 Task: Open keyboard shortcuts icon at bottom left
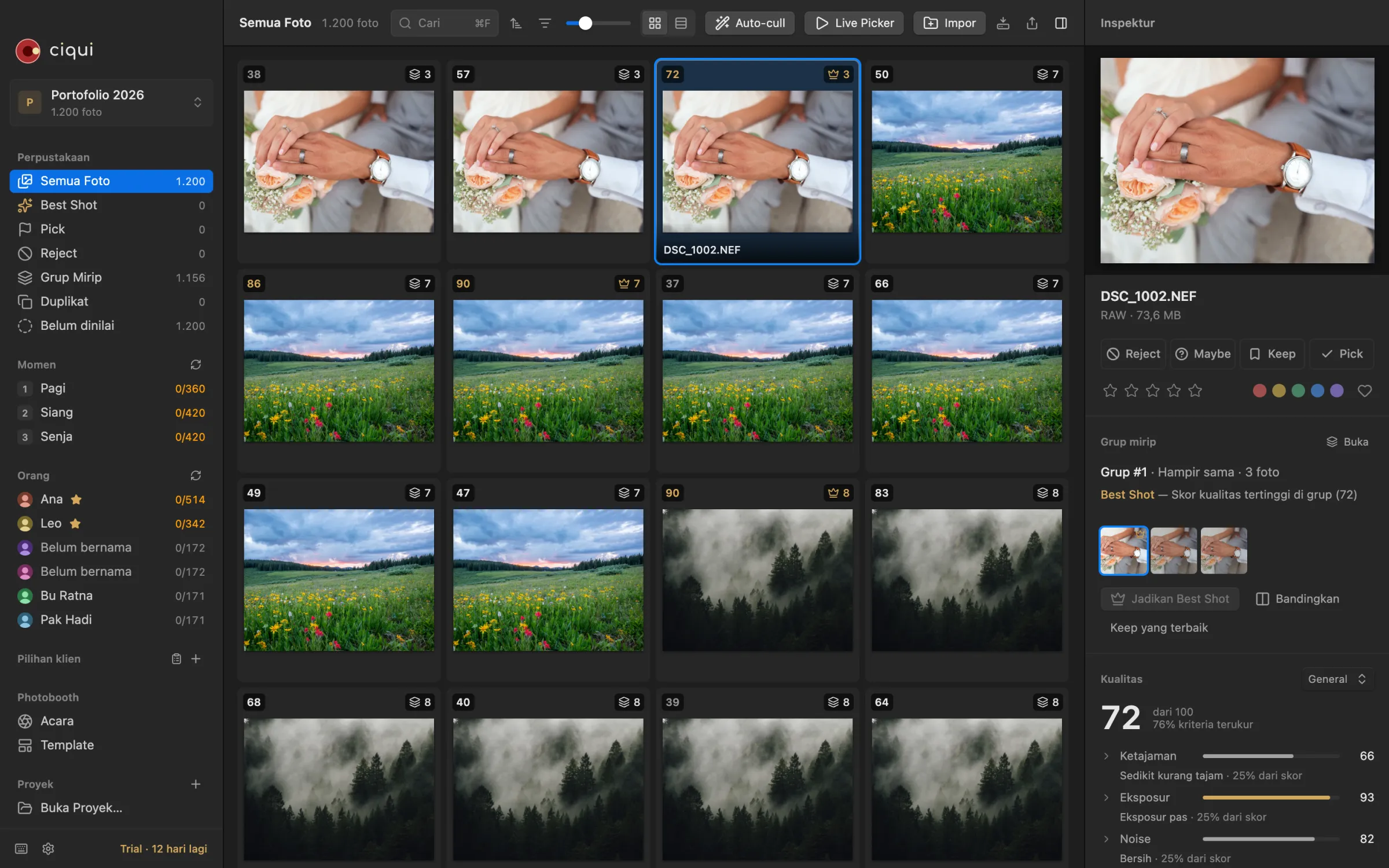click(x=21, y=848)
